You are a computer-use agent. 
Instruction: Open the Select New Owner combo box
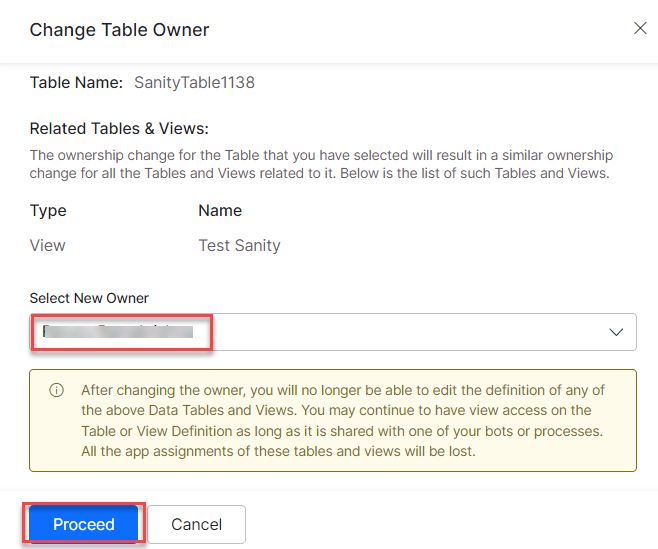400,332
